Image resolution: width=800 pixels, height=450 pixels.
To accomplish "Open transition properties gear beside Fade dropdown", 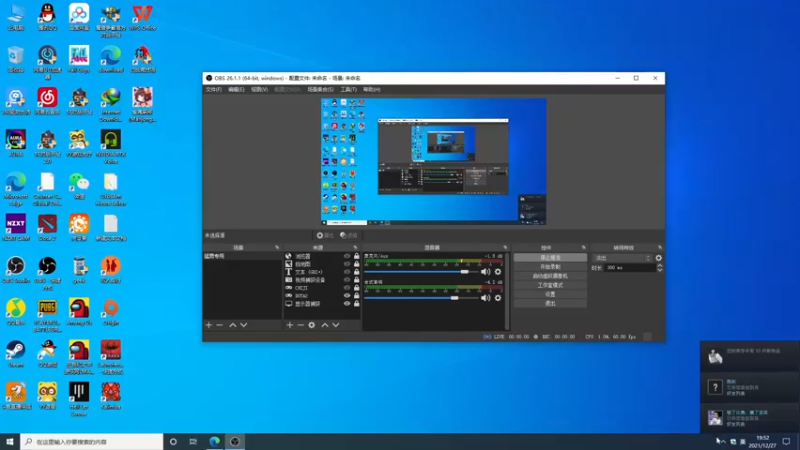I will pos(659,258).
